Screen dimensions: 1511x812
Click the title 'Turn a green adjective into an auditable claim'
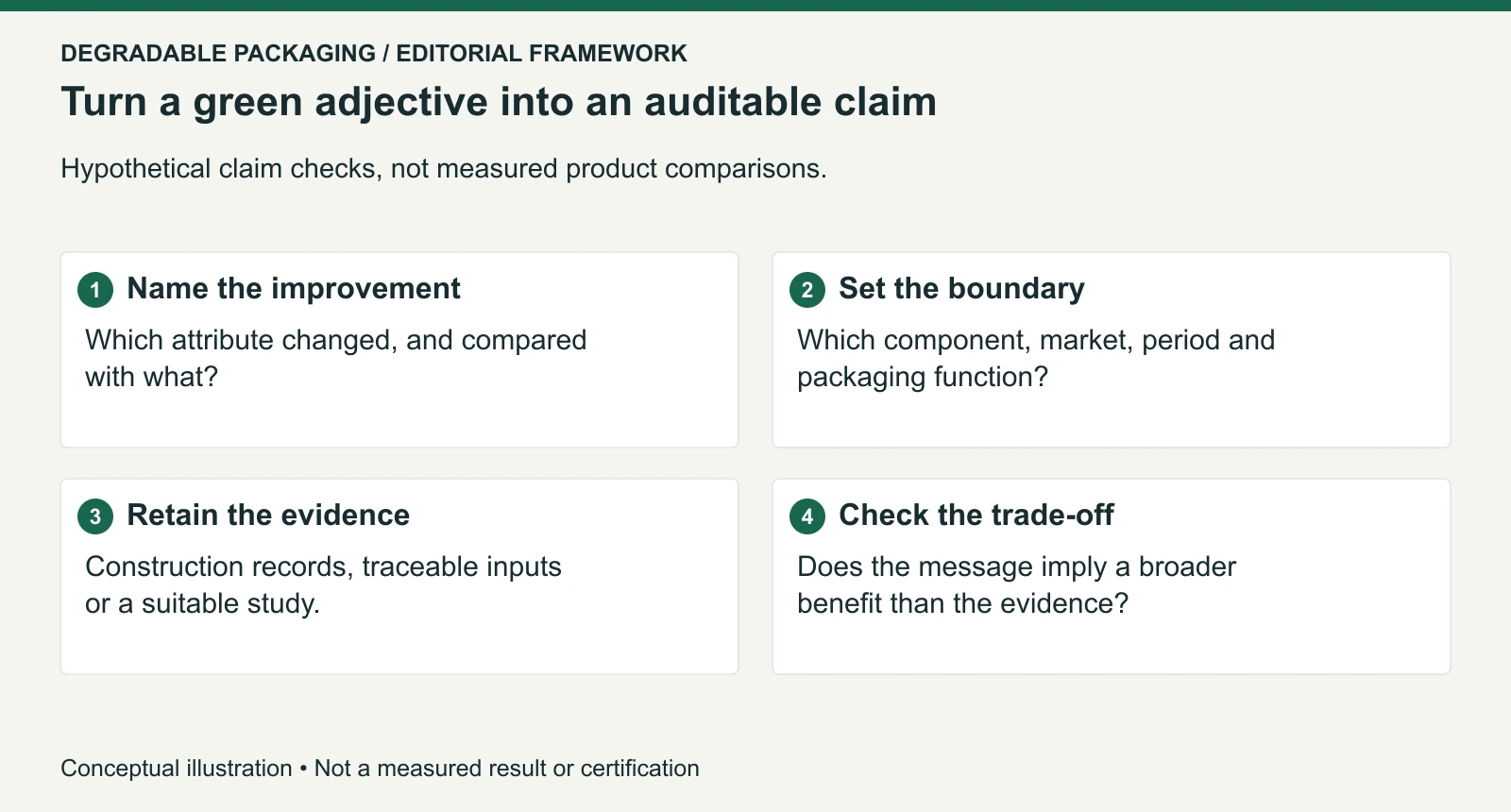click(499, 102)
